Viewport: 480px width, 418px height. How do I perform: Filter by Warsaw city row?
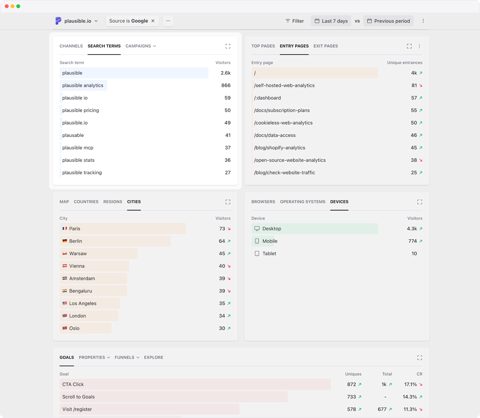pos(145,254)
